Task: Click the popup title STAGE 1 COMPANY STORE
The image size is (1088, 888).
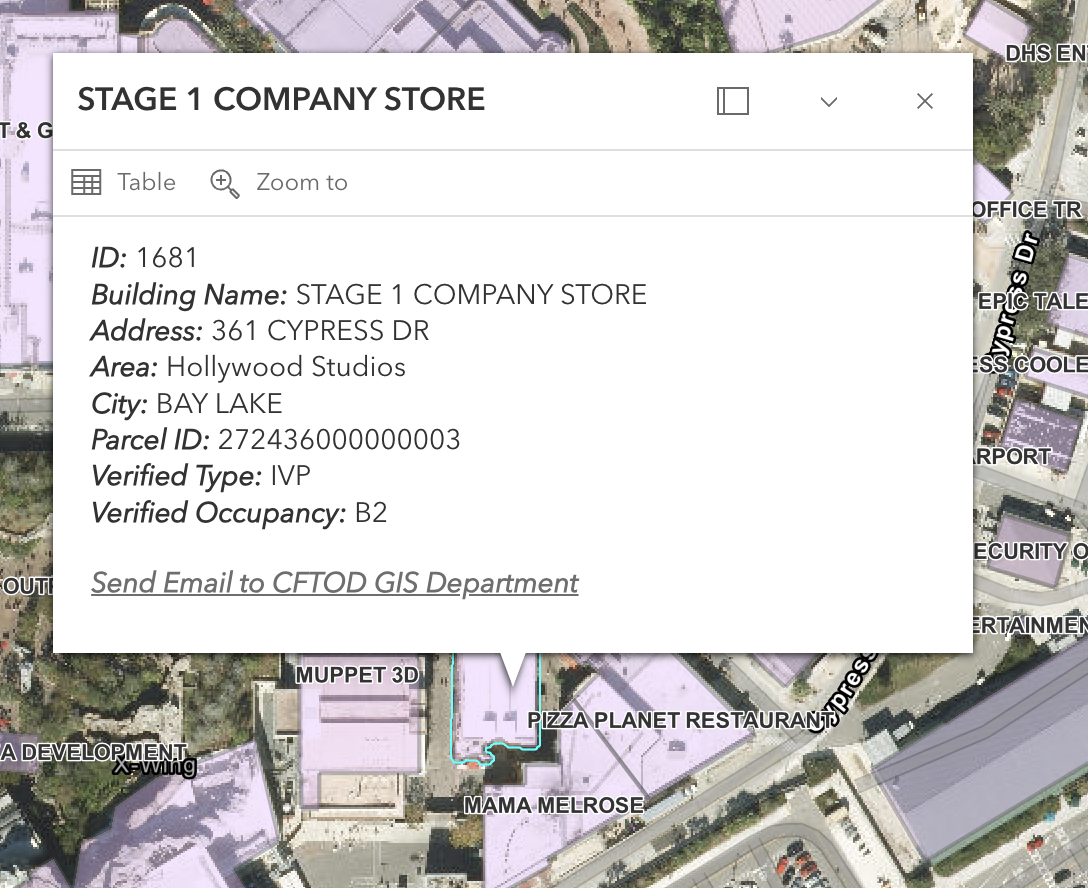Action: (281, 100)
